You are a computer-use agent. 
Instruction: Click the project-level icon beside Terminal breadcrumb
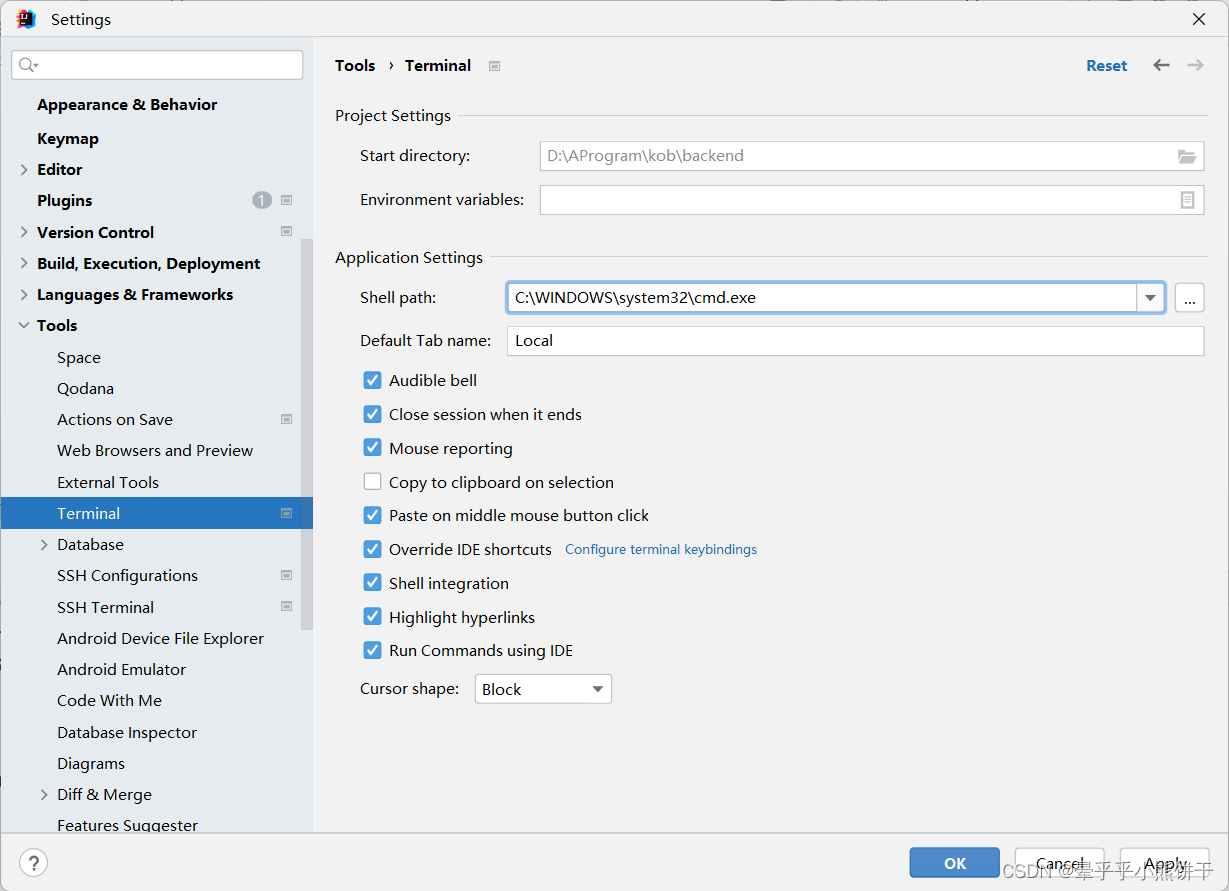(x=494, y=66)
